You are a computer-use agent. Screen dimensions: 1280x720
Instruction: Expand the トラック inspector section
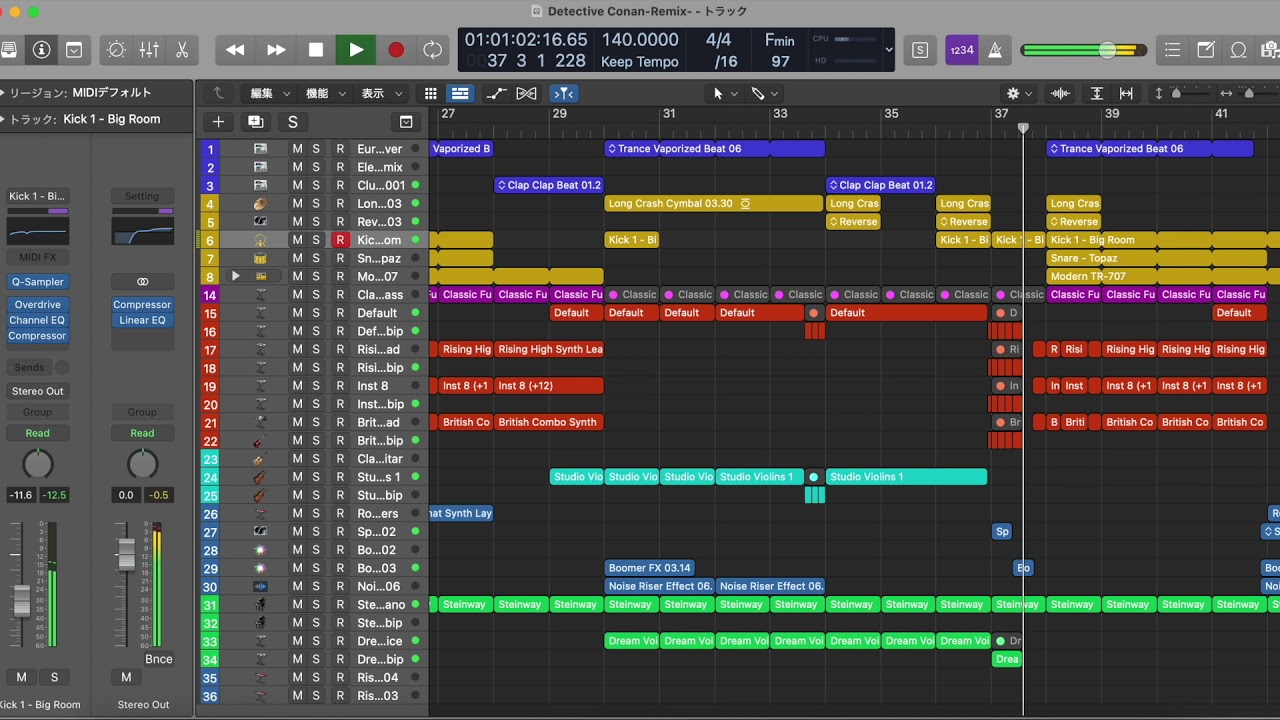[4, 119]
